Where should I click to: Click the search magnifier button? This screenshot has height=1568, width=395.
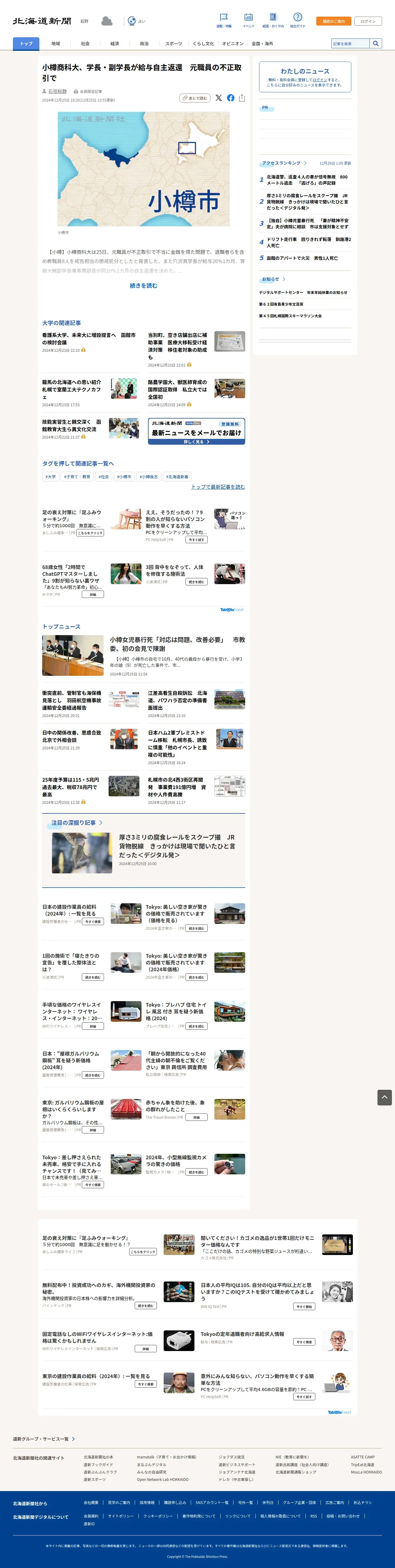pos(376,44)
